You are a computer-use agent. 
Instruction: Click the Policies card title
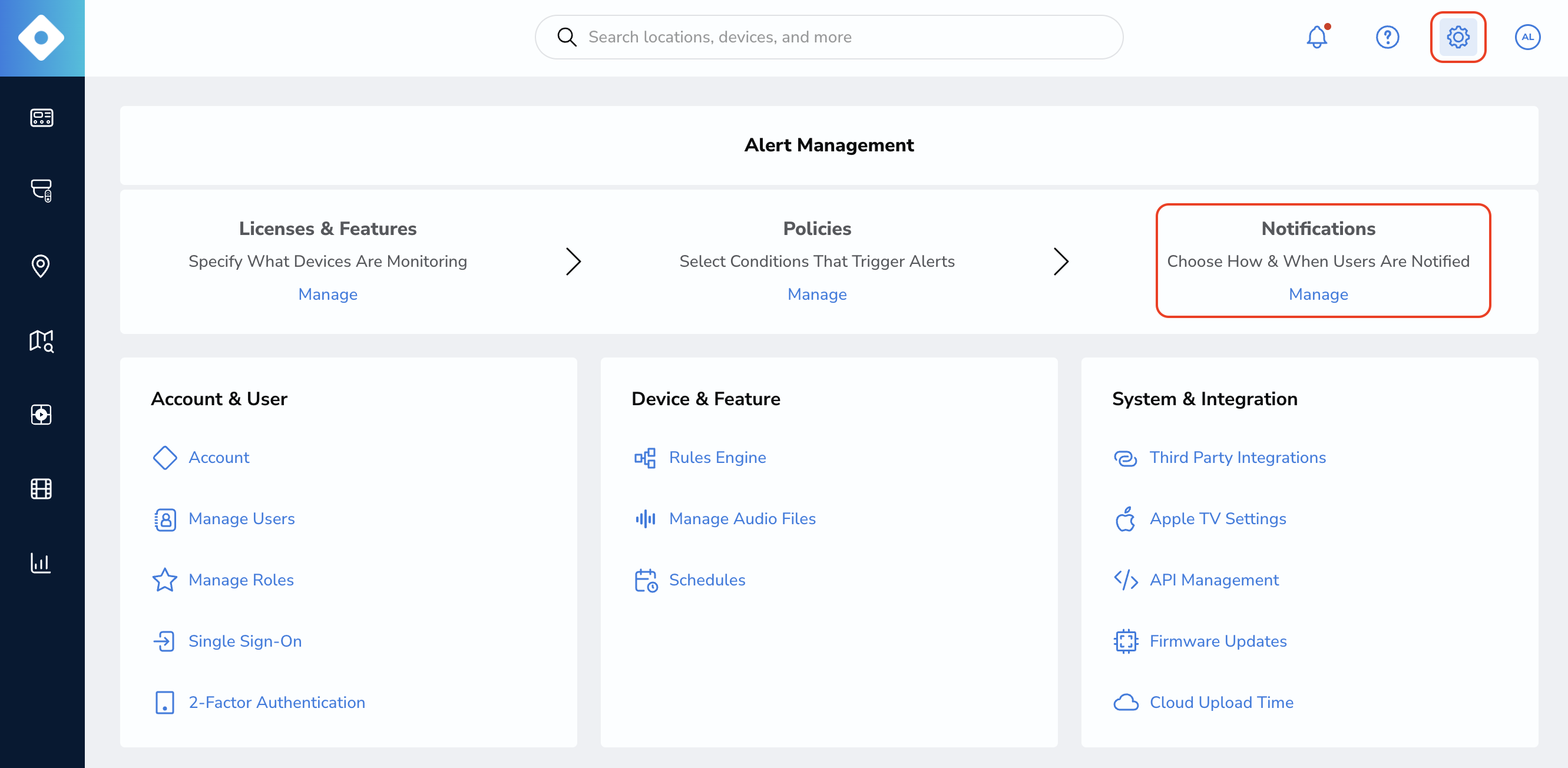pos(817,229)
